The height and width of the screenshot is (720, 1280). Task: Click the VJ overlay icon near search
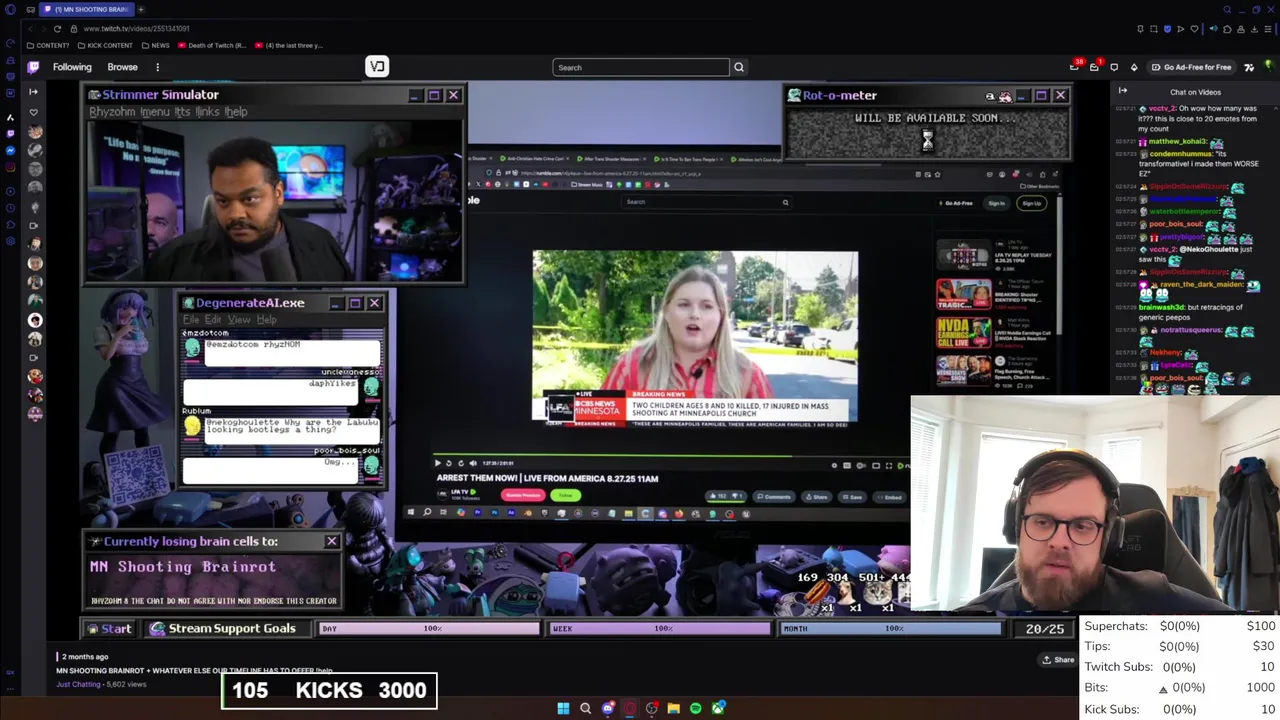(x=377, y=67)
